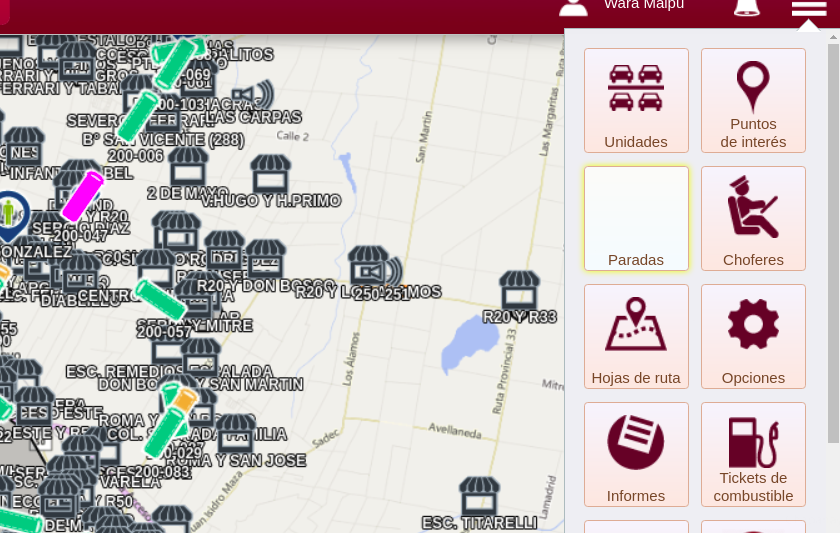Image resolution: width=840 pixels, height=533 pixels.
Task: Select the Choferes driver tile
Action: 753,218
